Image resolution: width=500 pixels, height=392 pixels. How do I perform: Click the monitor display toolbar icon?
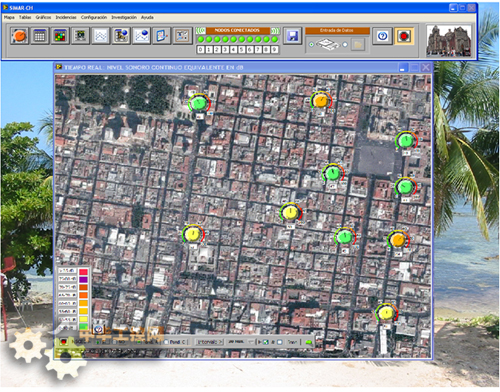(80, 36)
